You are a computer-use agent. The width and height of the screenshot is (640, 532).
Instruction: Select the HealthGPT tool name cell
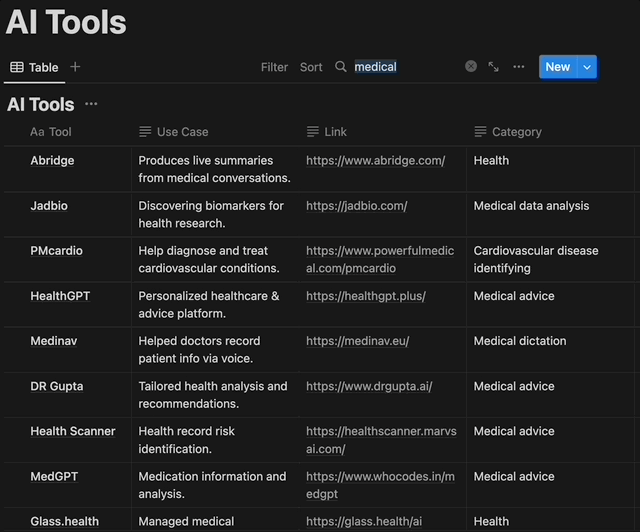68,305
